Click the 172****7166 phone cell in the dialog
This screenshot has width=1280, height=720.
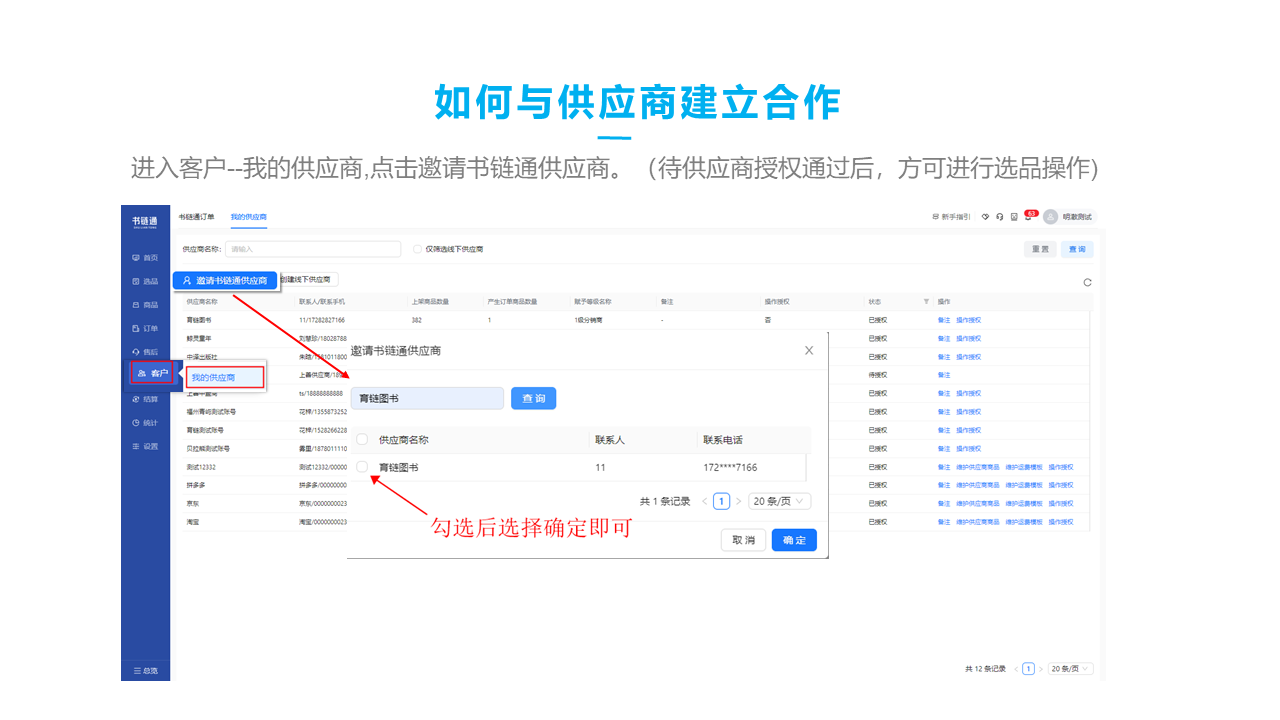coord(730,467)
